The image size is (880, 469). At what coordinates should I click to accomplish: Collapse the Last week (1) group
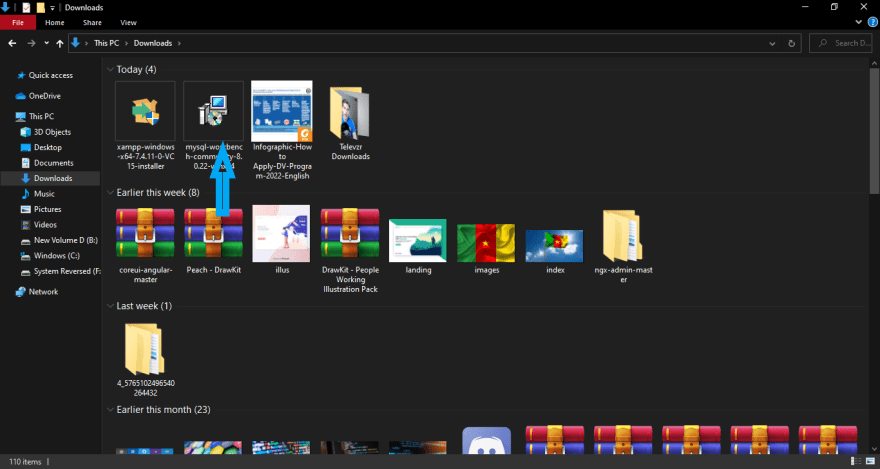click(110, 306)
